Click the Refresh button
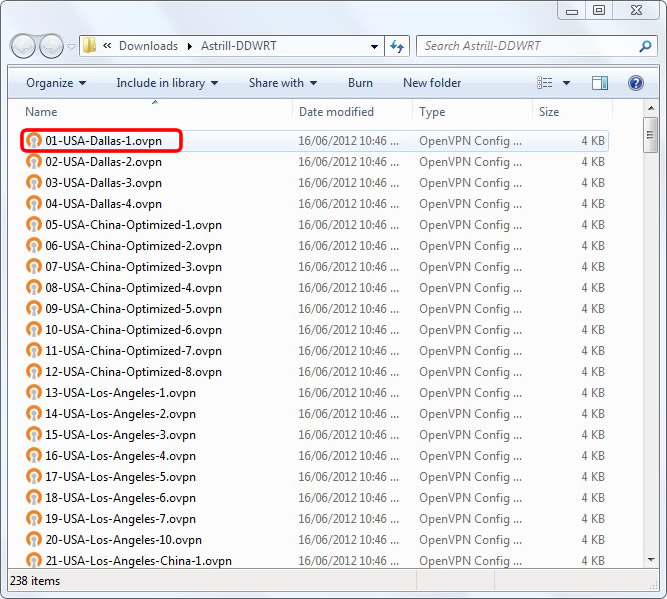 click(x=397, y=46)
